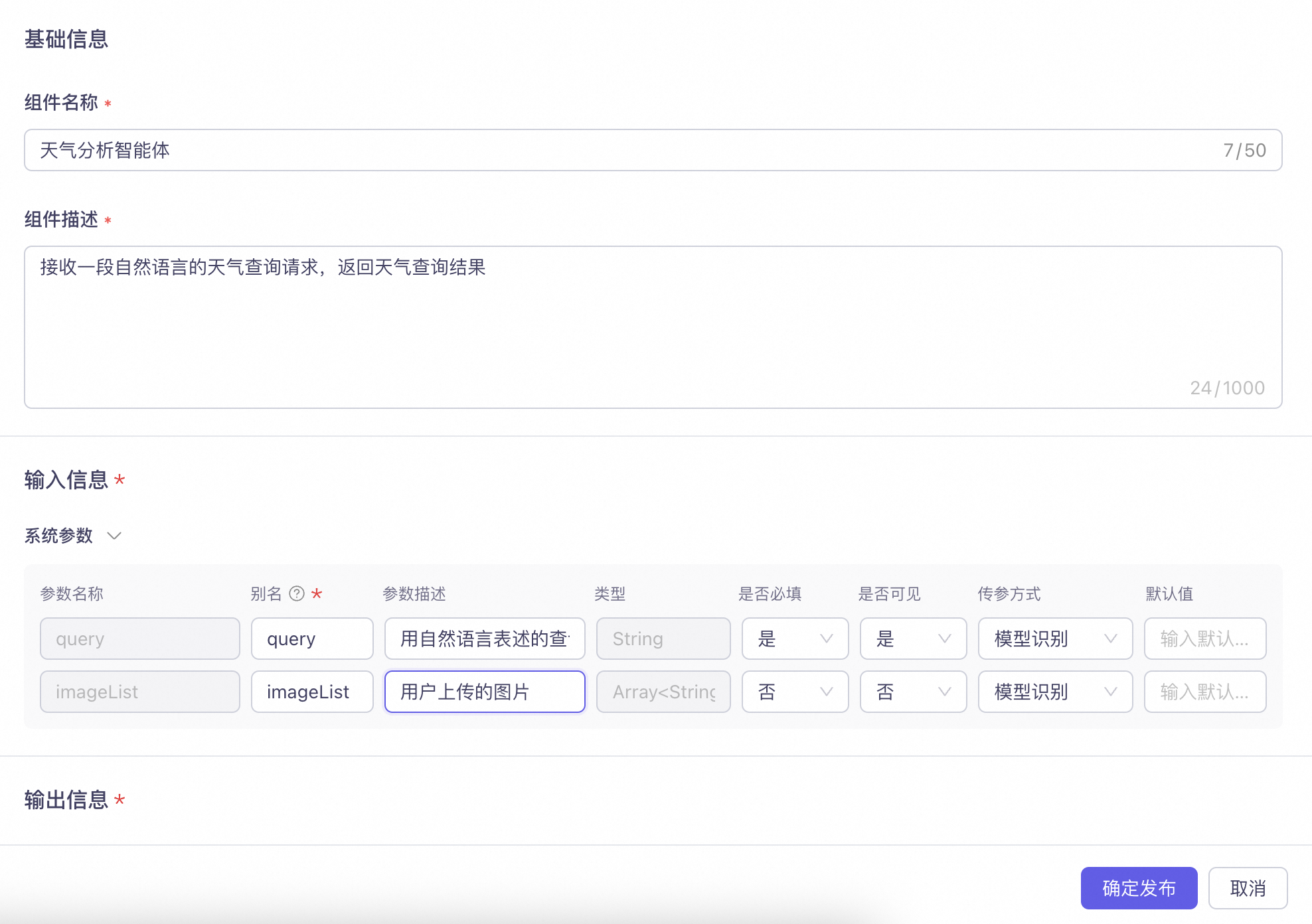Click the 参数名称 column header
This screenshot has width=1312, height=924.
pos(72,593)
